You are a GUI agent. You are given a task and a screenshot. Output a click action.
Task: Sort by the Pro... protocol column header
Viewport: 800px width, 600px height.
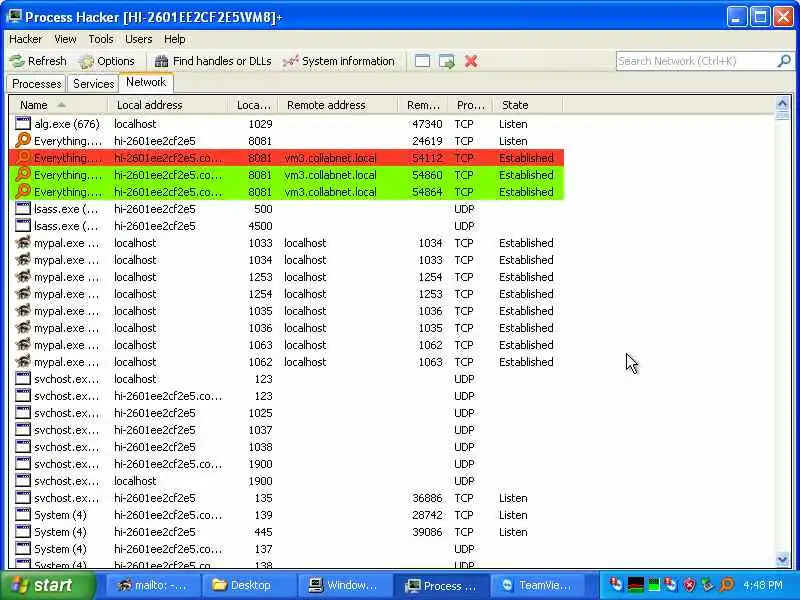(470, 105)
